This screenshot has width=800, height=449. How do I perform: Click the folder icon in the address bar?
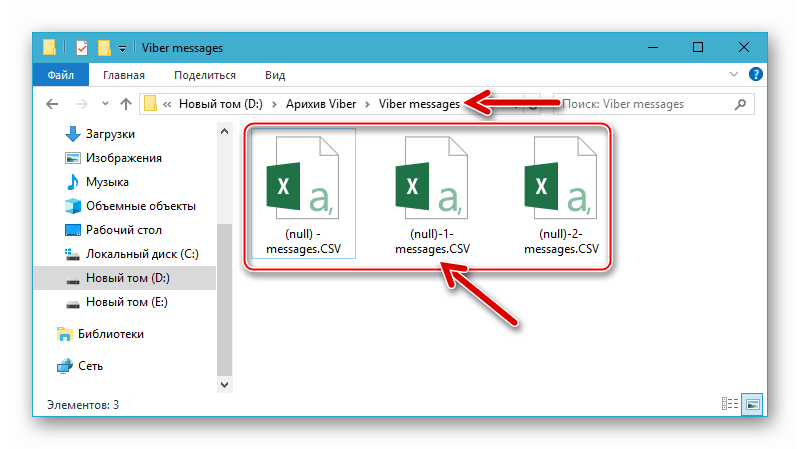point(150,104)
